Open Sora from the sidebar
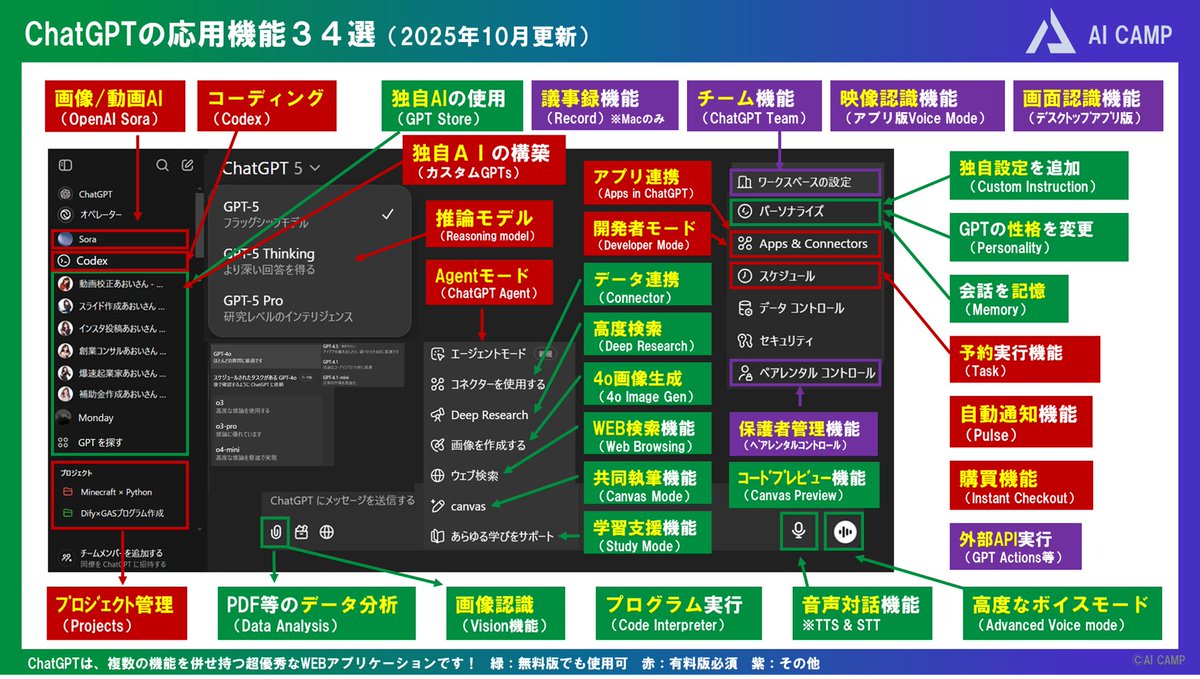Image resolution: width=1200 pixels, height=679 pixels. [120, 239]
